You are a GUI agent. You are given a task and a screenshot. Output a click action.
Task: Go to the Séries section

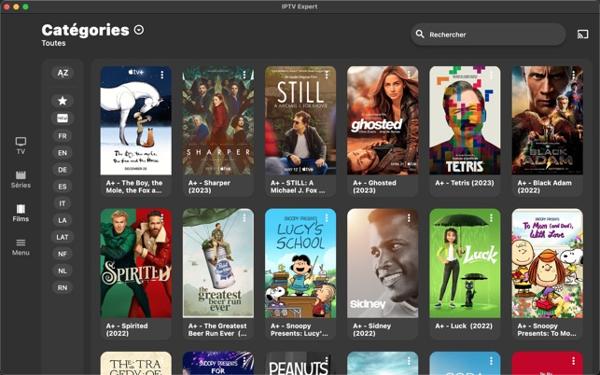(x=21, y=179)
